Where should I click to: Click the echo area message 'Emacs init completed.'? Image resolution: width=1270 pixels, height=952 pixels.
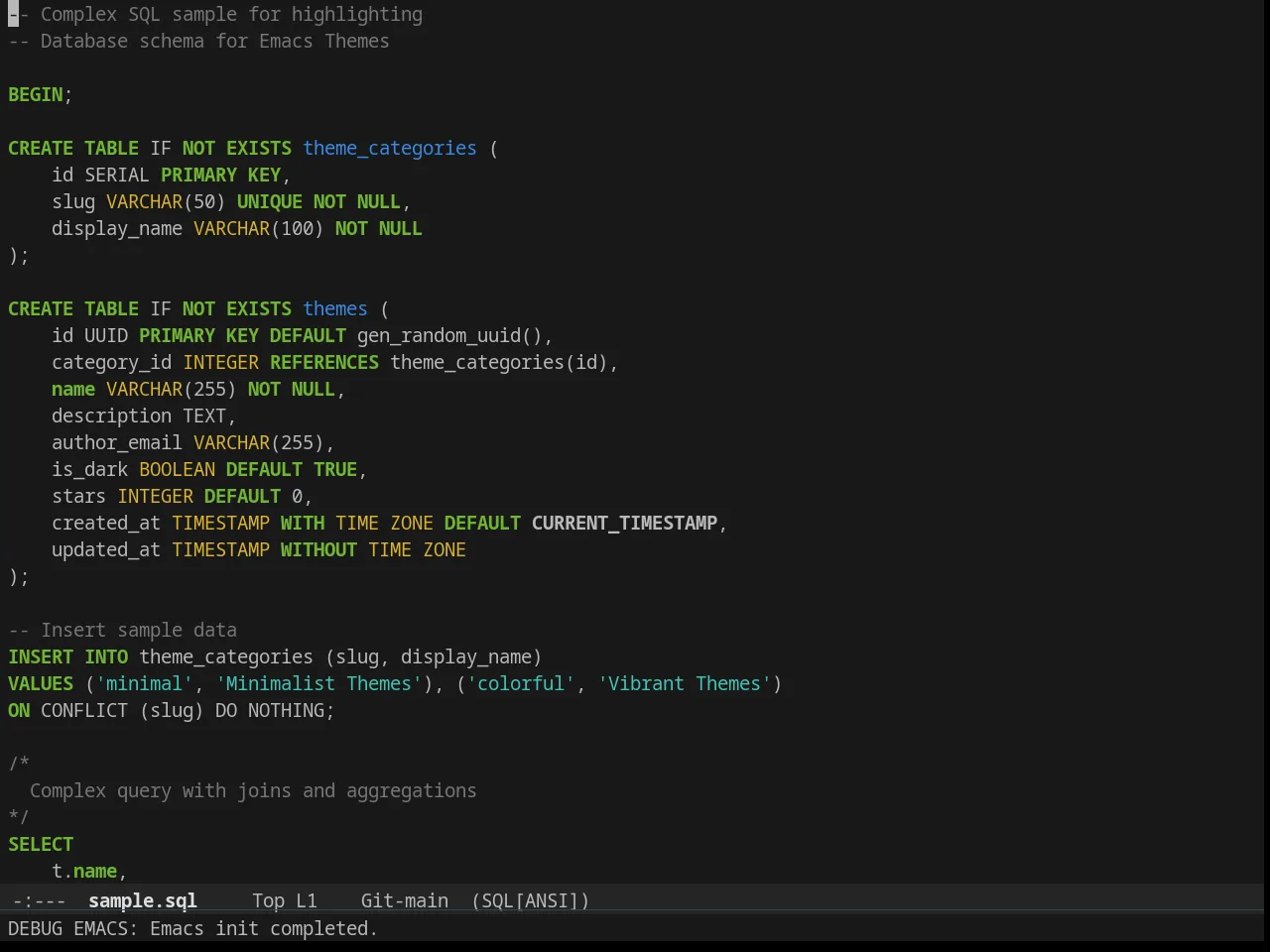(x=263, y=928)
